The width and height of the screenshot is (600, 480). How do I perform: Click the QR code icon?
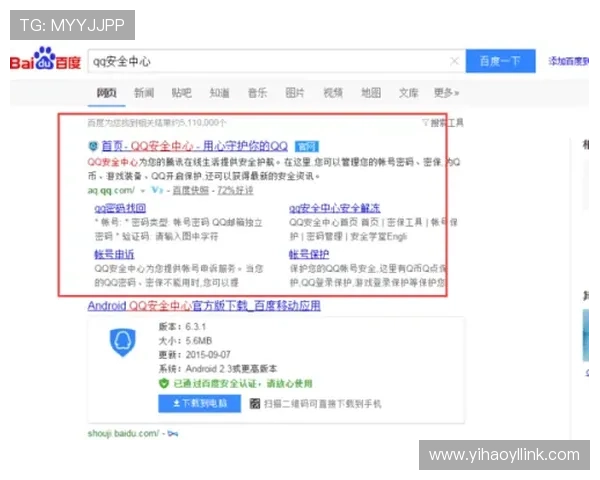tap(255, 403)
